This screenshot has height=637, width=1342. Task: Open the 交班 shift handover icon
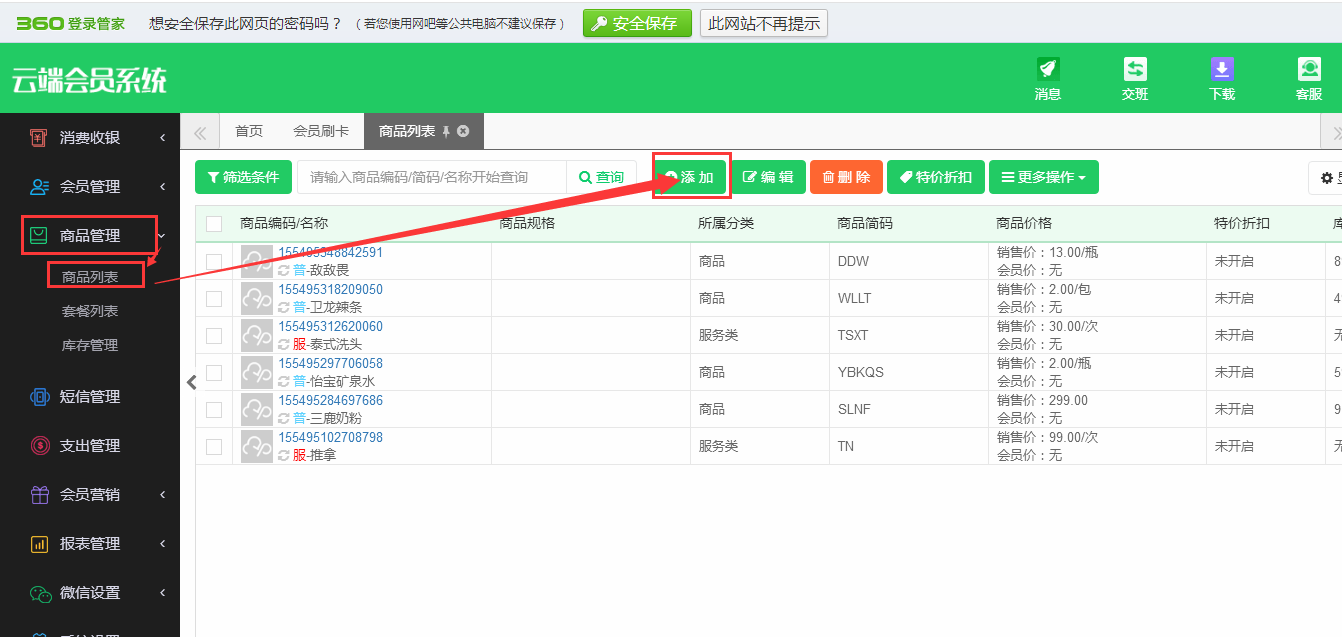tap(1135, 69)
